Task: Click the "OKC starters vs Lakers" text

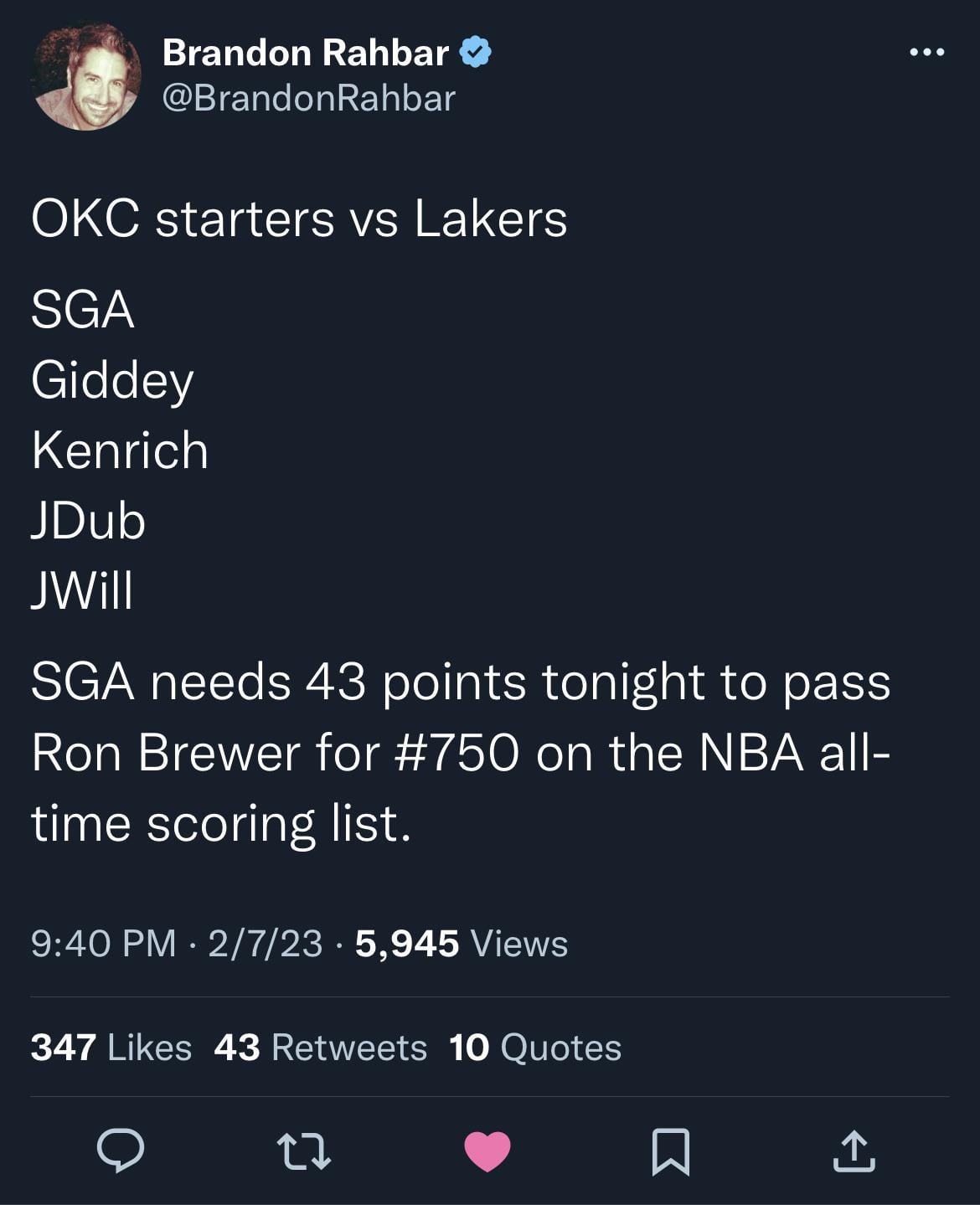Action: click(299, 219)
